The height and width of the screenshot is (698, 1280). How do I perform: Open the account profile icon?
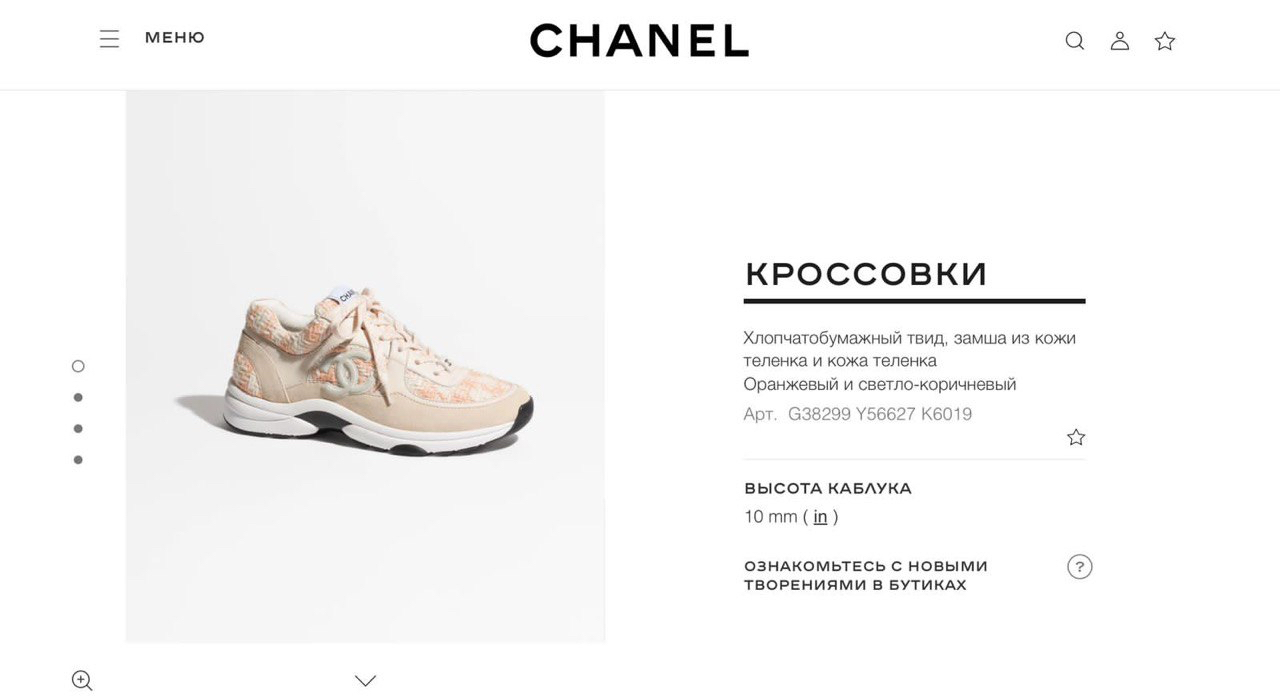[1120, 41]
